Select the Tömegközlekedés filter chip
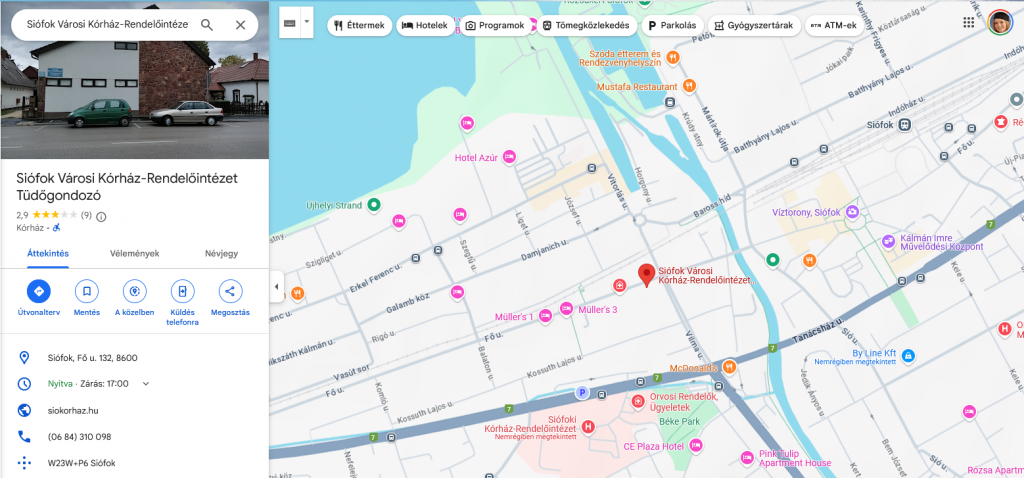This screenshot has width=1024, height=478. 586,25
